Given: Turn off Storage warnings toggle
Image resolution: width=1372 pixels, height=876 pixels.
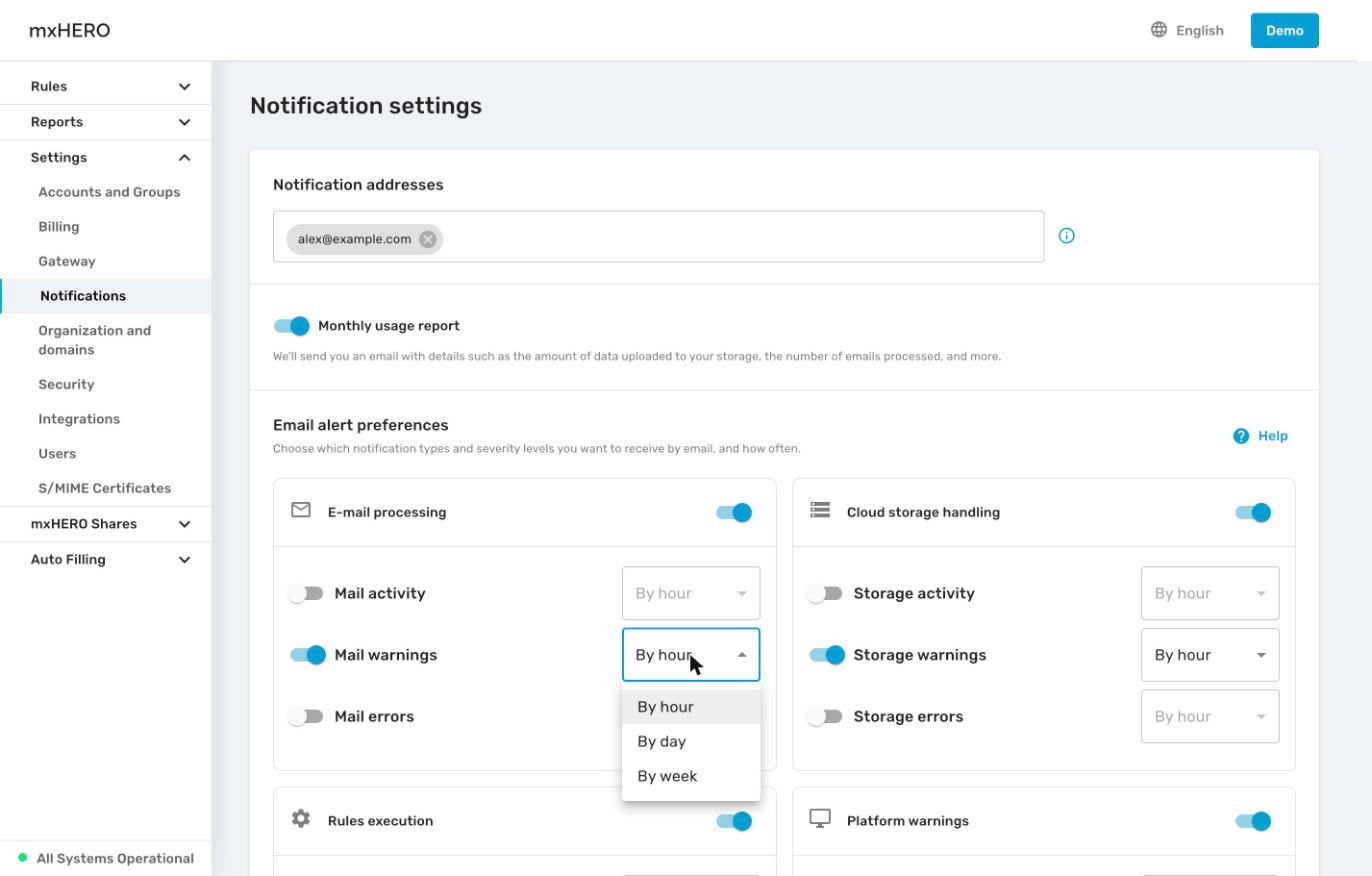Looking at the screenshot, I should click(x=827, y=655).
